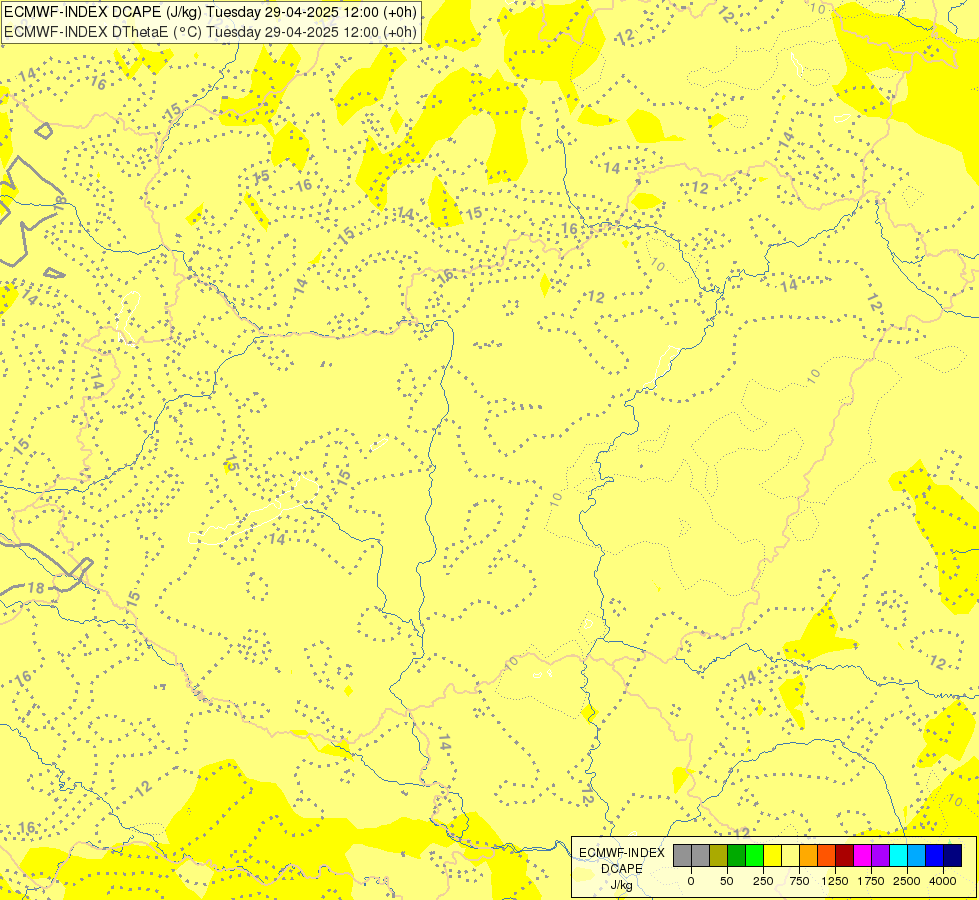
Task: Pick the light orange legend swatch
Action: [809, 855]
